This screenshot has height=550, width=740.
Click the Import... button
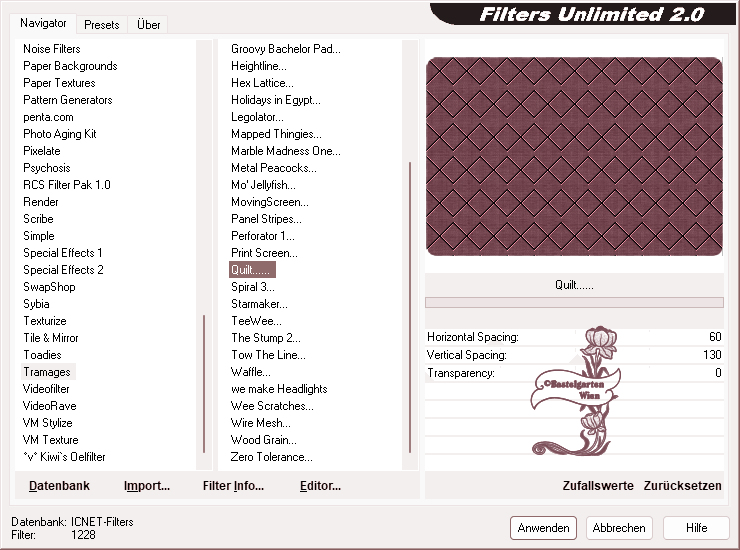[x=147, y=485]
